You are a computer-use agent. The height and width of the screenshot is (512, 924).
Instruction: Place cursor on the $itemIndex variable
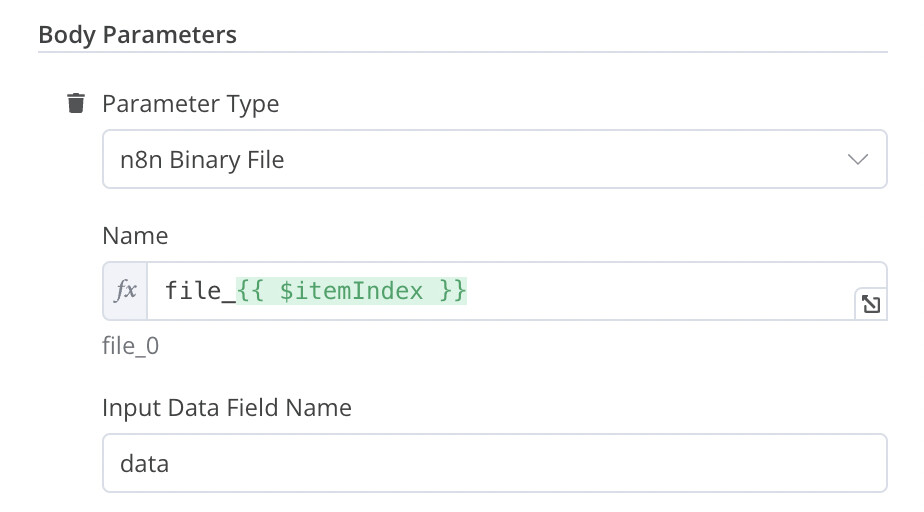pos(351,291)
